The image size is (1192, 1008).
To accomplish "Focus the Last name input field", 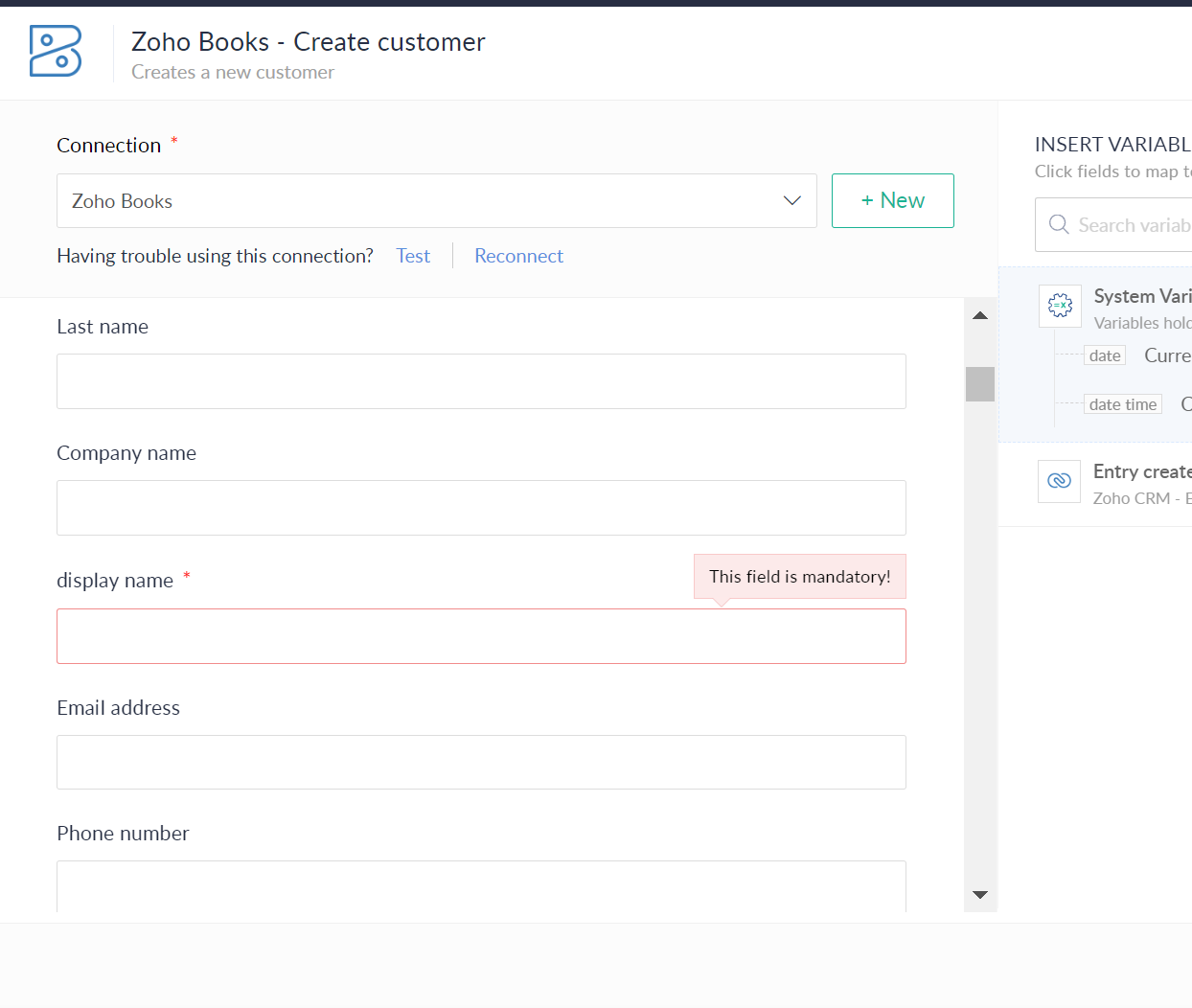I will click(x=481, y=381).
